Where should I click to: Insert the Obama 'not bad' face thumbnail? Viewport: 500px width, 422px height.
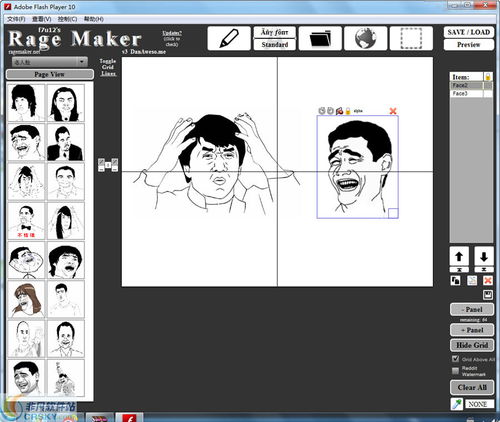pos(26,221)
